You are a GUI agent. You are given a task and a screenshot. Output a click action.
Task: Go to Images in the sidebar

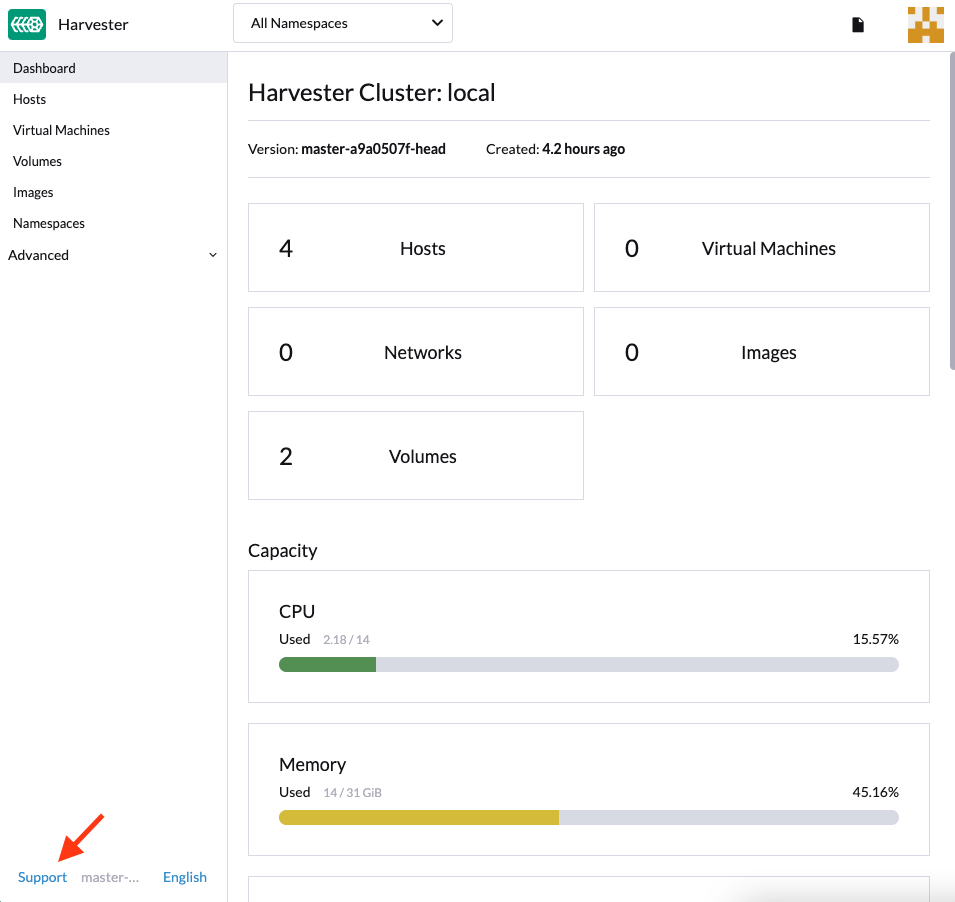tap(32, 192)
